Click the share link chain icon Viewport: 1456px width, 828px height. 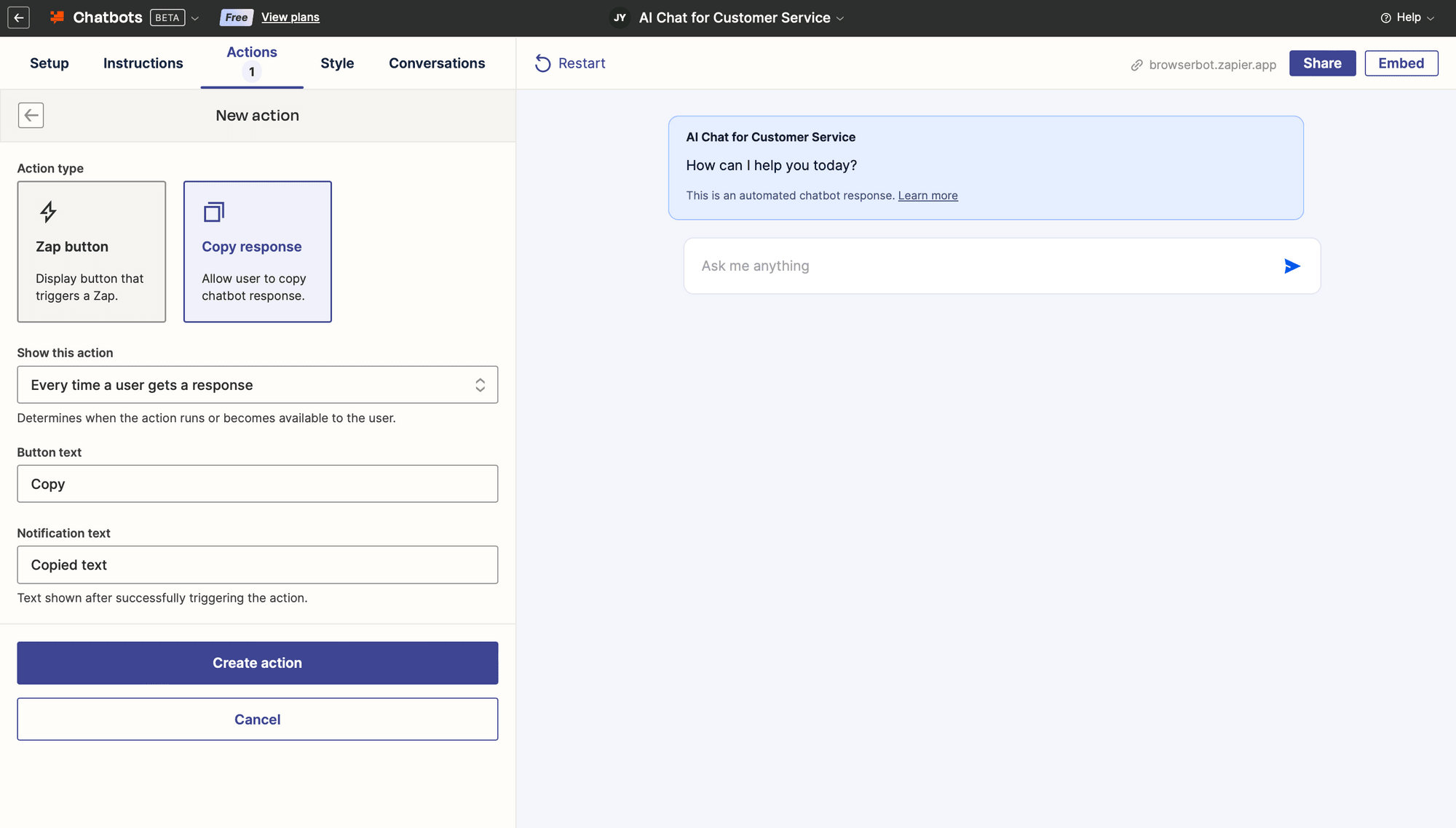tap(1136, 63)
